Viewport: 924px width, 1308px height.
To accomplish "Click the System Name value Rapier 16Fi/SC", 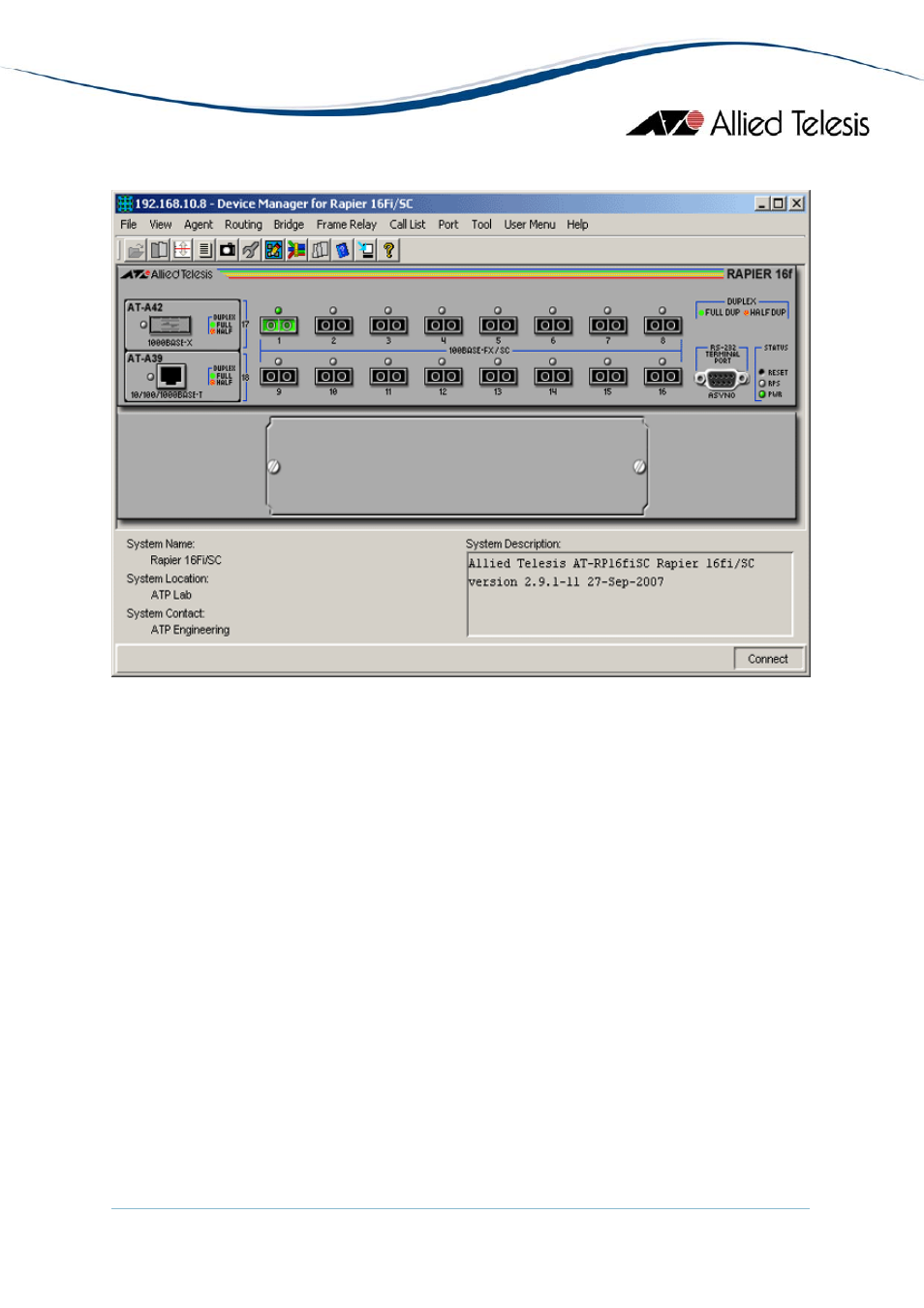I will click(186, 560).
